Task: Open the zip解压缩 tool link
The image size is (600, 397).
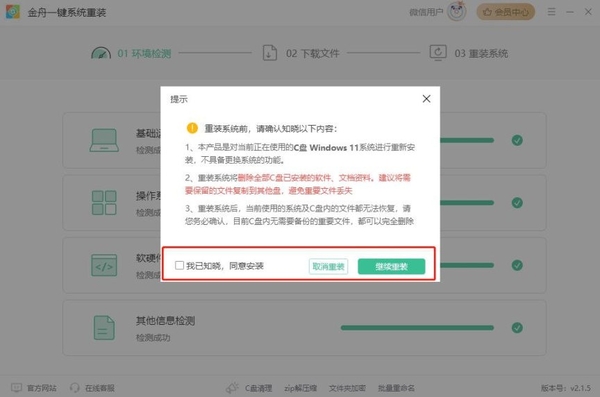Action: 300,388
